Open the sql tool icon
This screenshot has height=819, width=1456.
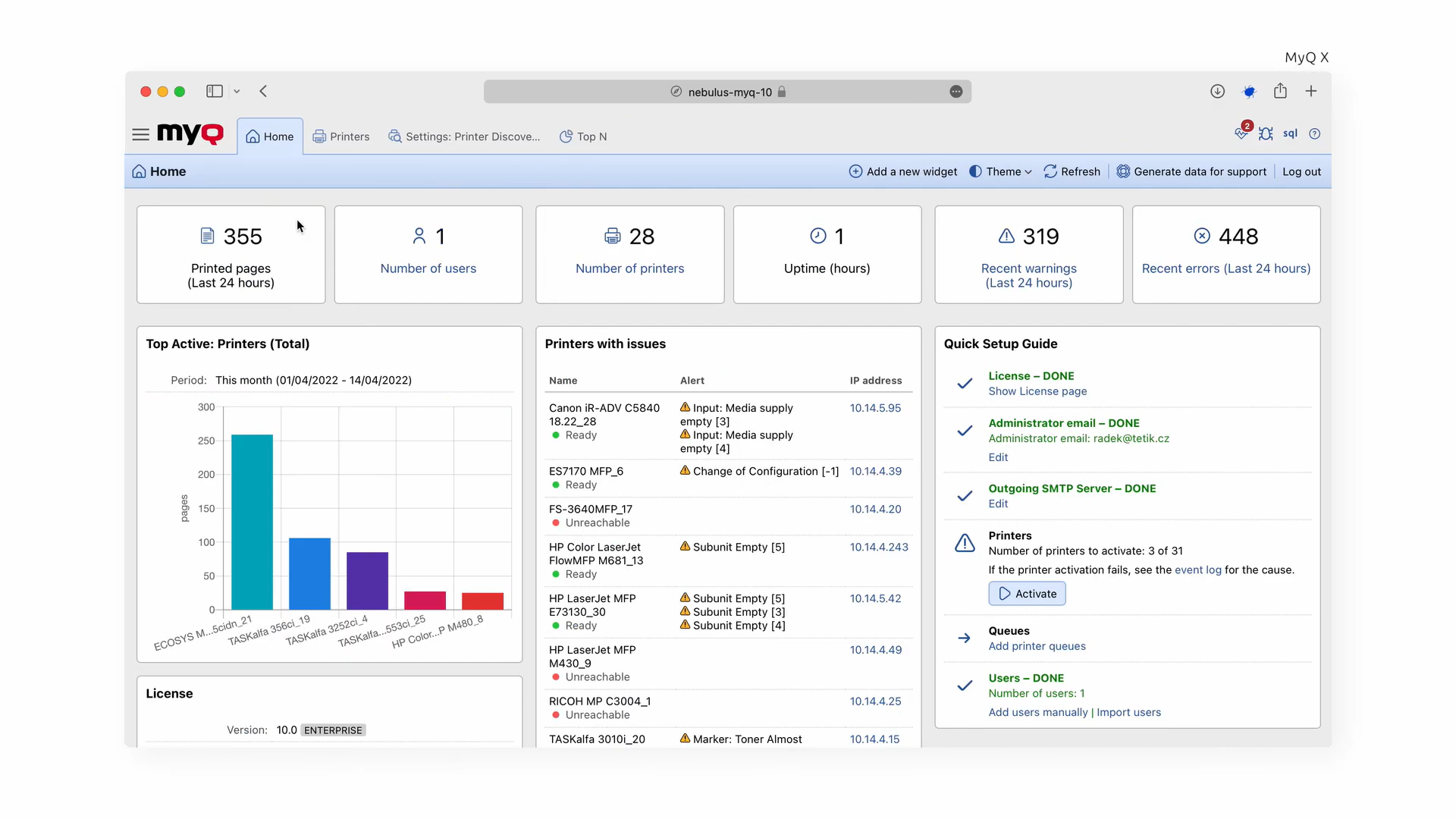coord(1290,133)
